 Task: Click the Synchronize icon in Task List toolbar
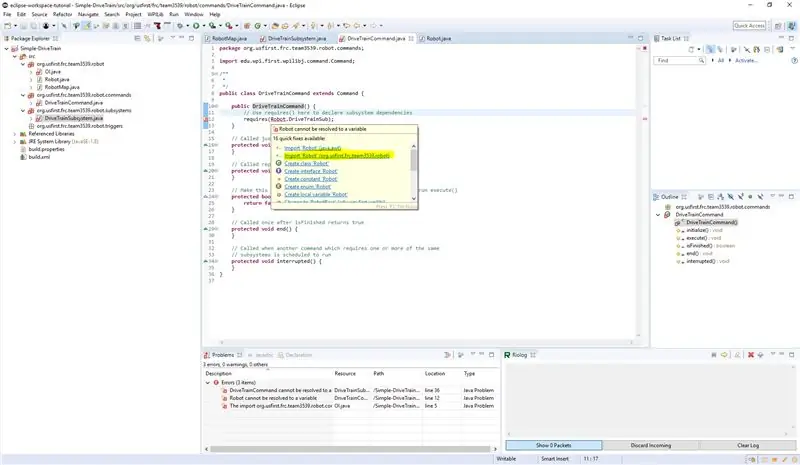[x=757, y=50]
